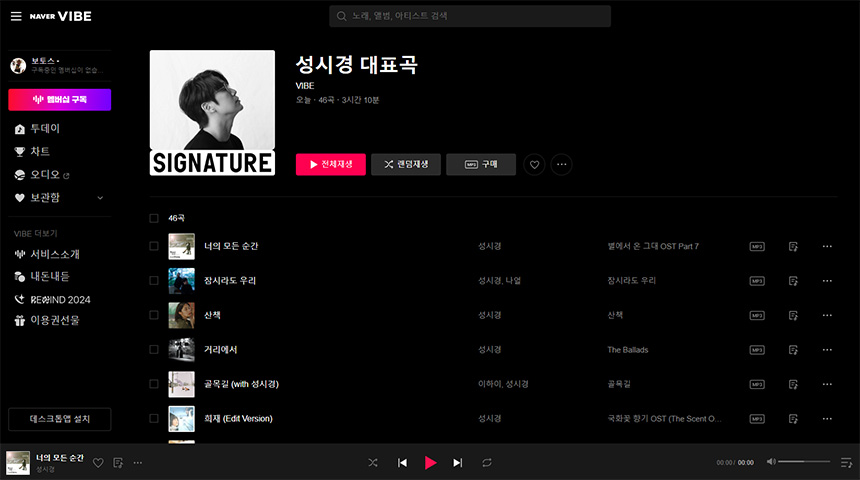860x480 pixels.
Task: Click 너의 모든 순간 album thumbnail
Action: click(x=182, y=246)
